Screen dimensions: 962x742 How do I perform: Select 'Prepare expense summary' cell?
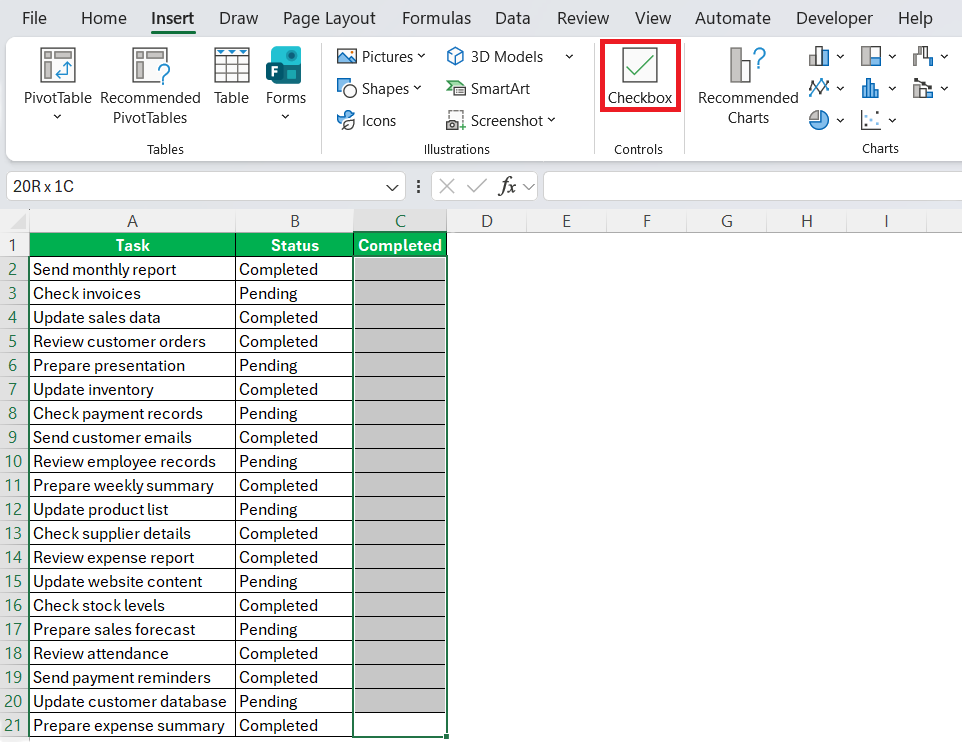coord(132,725)
